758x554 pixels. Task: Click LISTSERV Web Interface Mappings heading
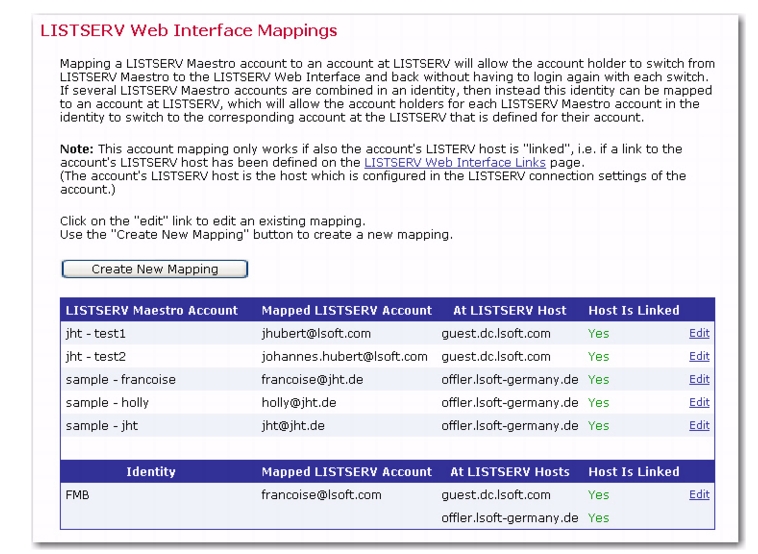point(189,30)
